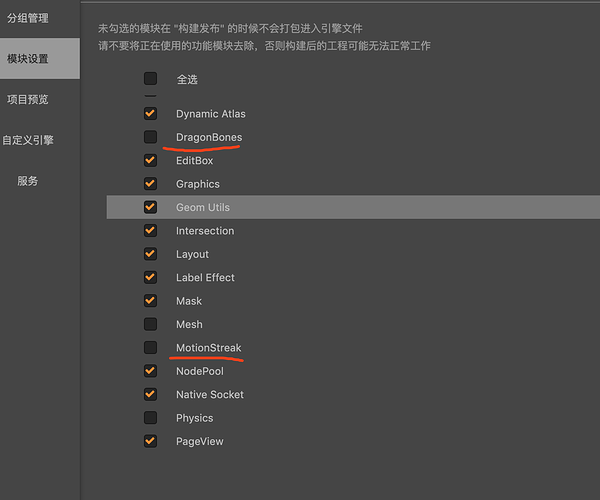
Task: Enable the Mesh module checkbox
Action: coord(150,324)
